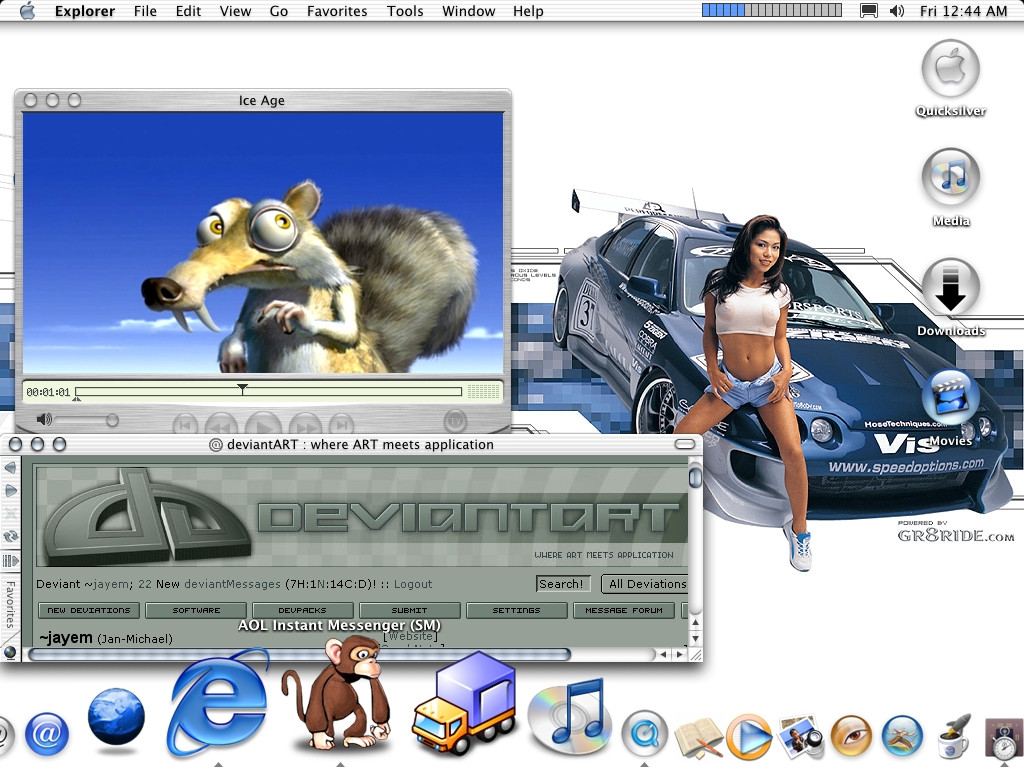Open the Help menu
Viewport: 1024px width, 768px height.
click(x=528, y=11)
